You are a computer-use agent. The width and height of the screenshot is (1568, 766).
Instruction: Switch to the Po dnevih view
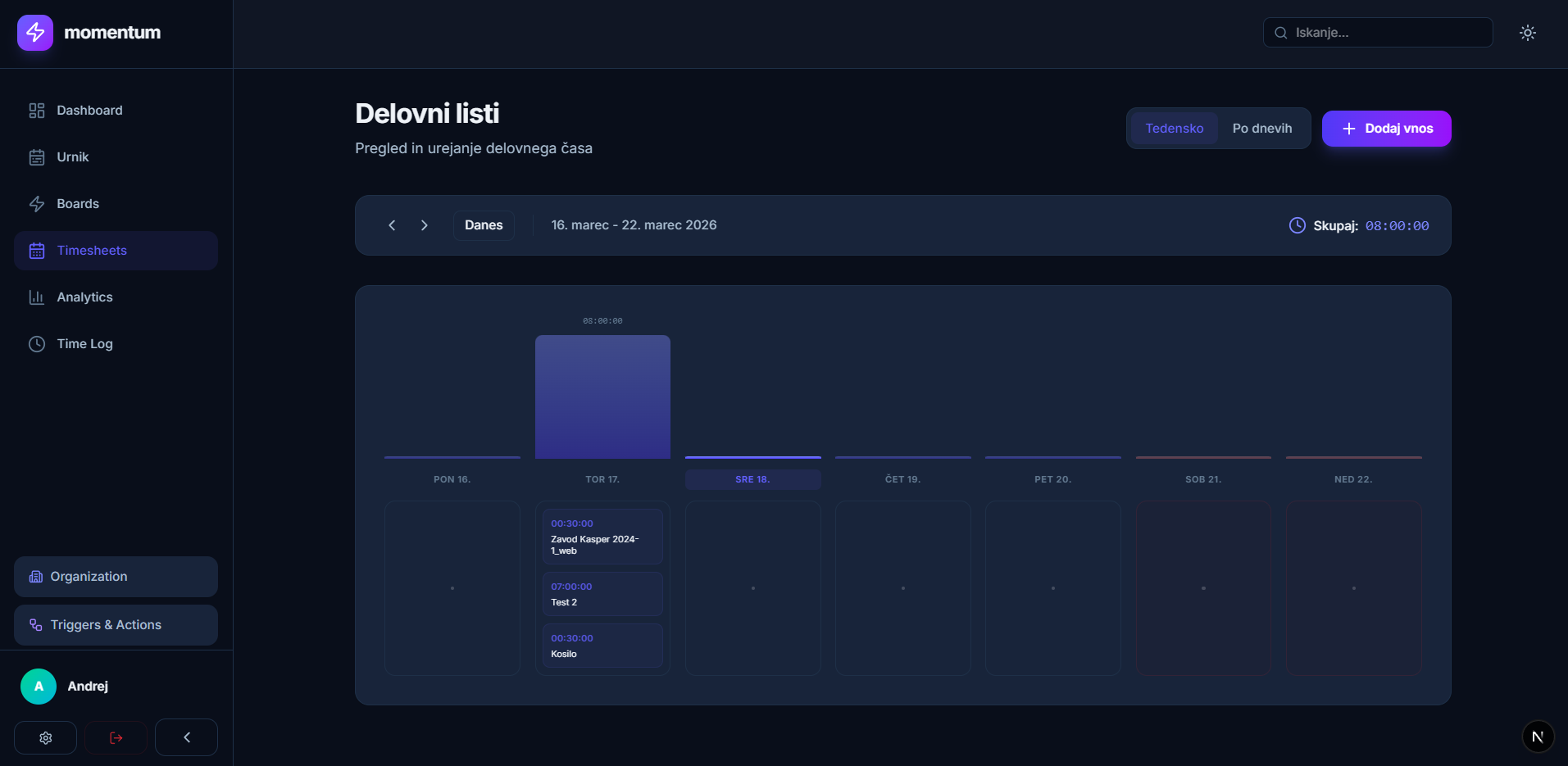[1261, 129]
